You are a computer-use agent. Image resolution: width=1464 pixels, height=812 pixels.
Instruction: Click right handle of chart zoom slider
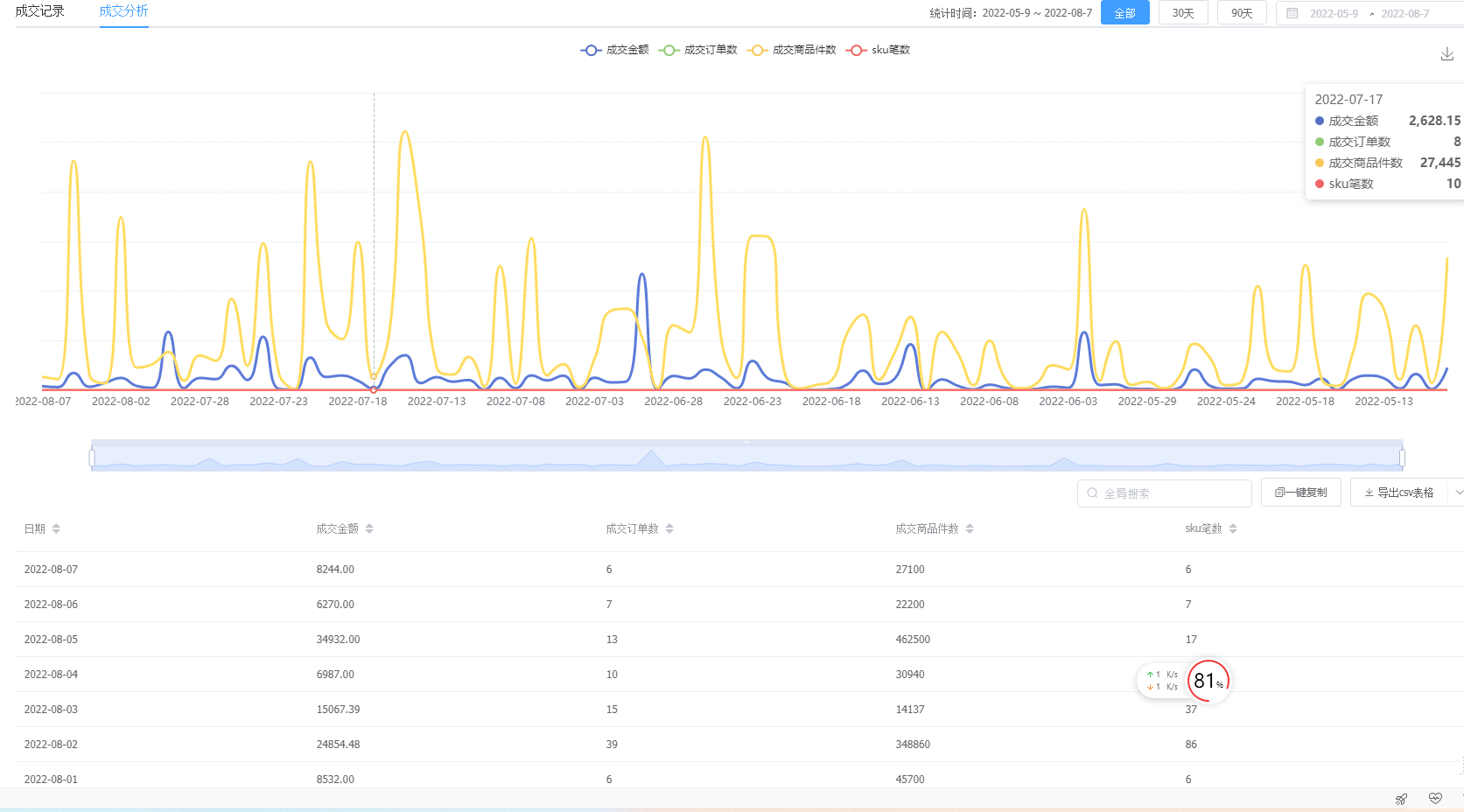pos(1402,458)
